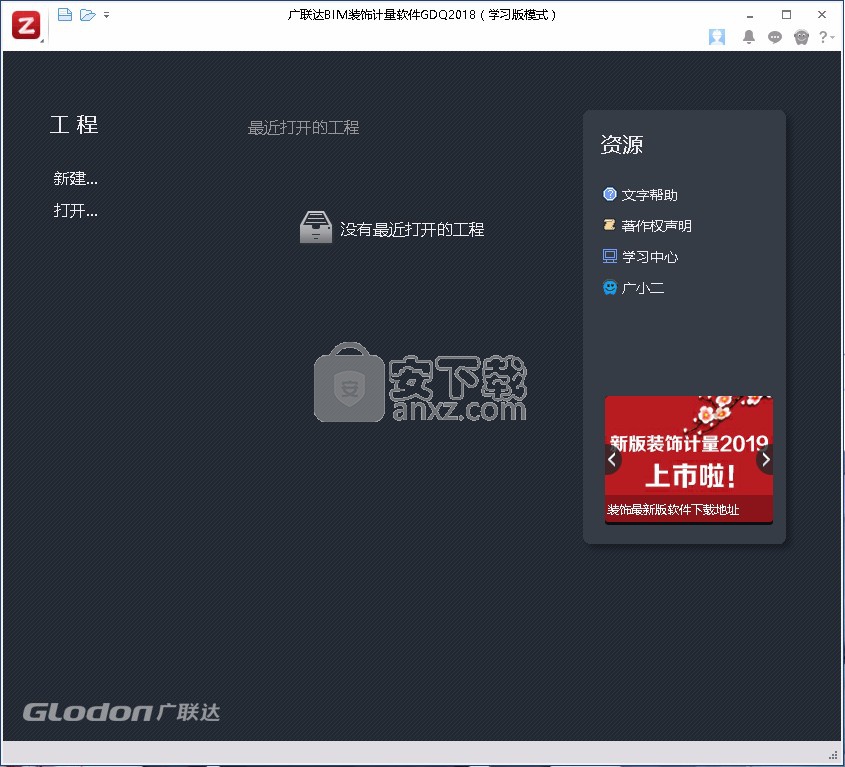Expand the quick access toolbar dropdown arrow
Screen dimensions: 845x767
coord(107,15)
